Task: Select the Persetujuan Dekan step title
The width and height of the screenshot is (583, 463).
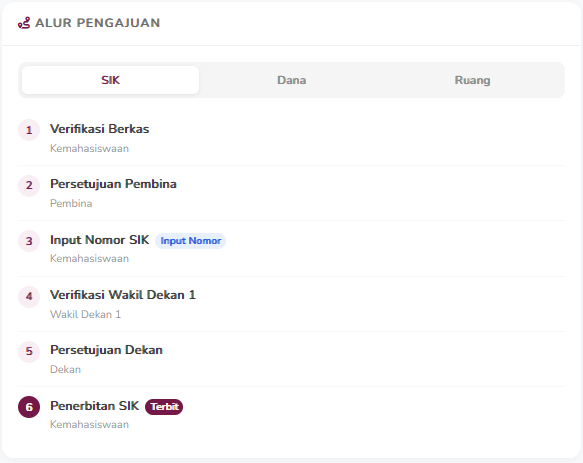Action: 106,350
